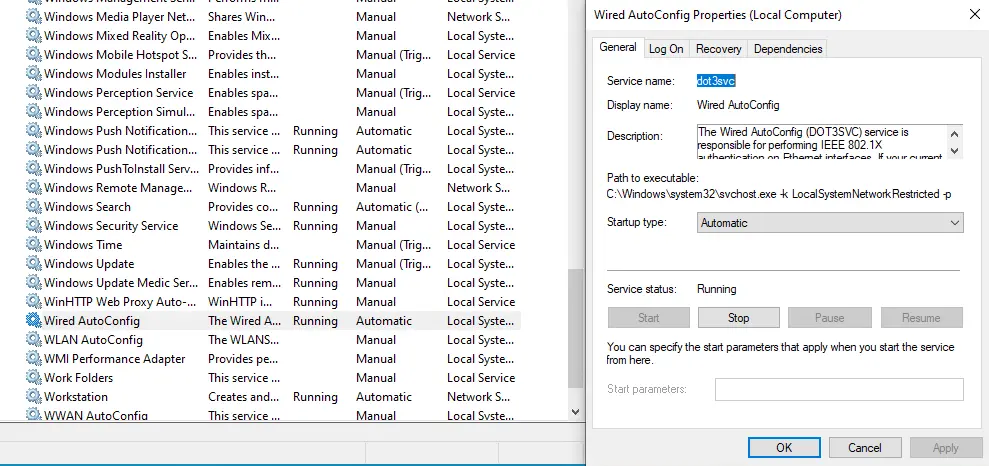Select the Windows Search service name
The width and height of the screenshot is (989, 466).
pos(87,207)
